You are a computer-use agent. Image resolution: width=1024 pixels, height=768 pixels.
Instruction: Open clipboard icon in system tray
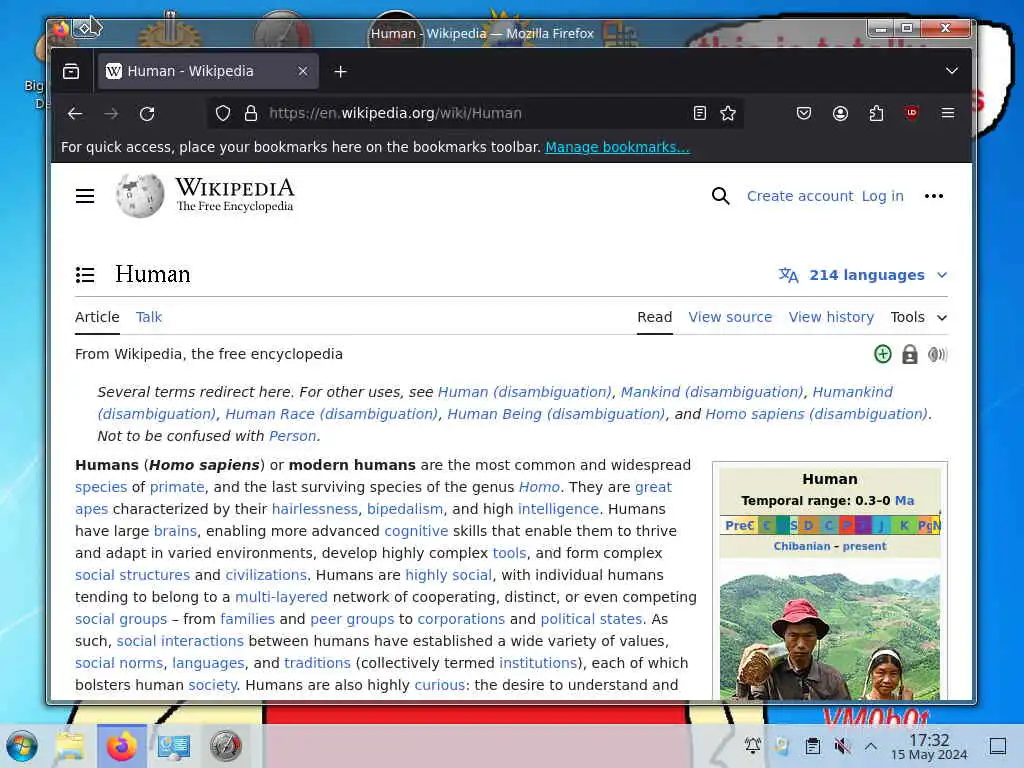(x=812, y=746)
